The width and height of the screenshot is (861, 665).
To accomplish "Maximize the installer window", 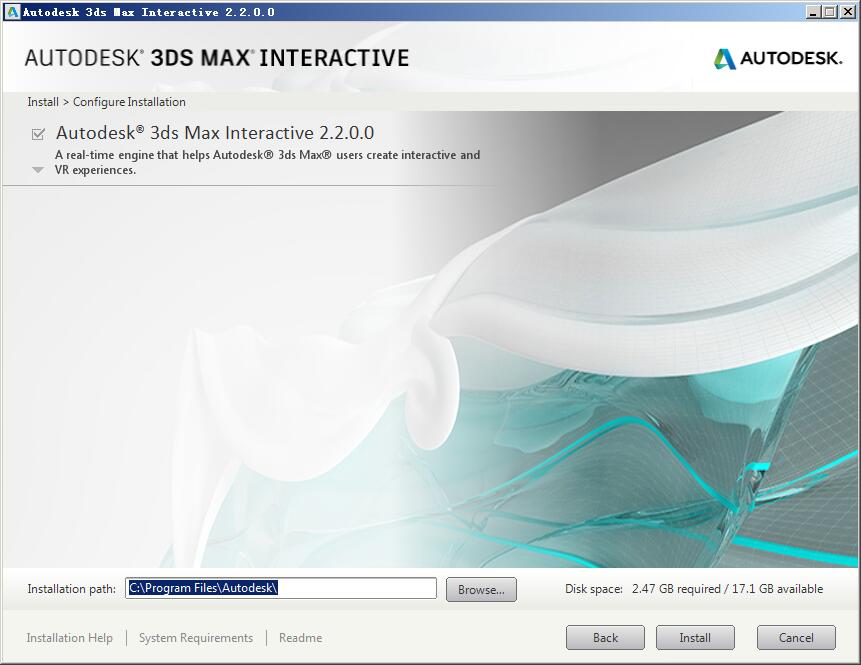I will 830,12.
